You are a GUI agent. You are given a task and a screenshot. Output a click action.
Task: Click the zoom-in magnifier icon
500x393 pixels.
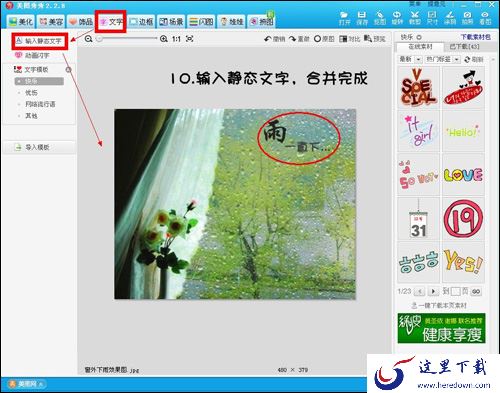click(163, 39)
